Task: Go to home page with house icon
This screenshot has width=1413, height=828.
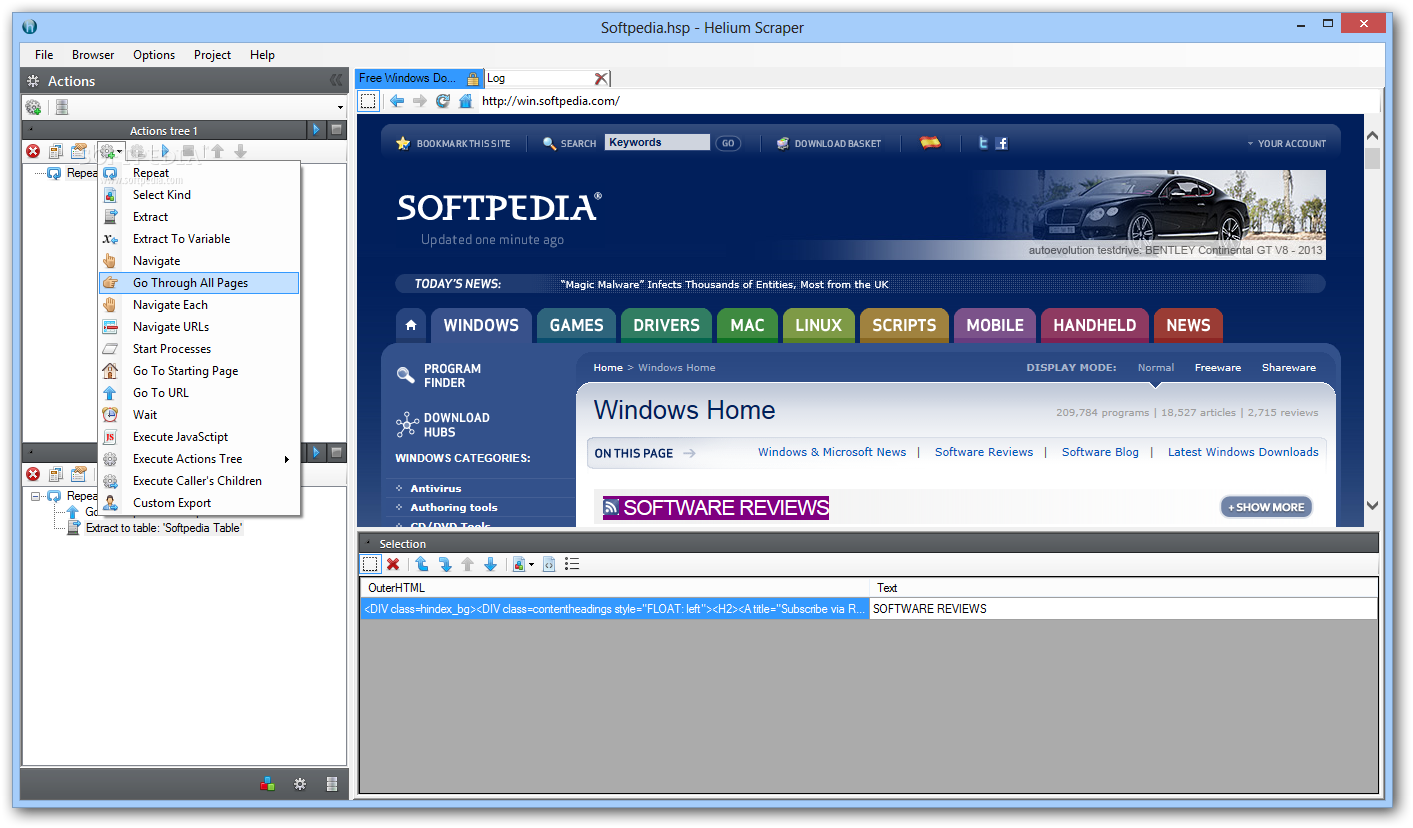Action: [465, 101]
